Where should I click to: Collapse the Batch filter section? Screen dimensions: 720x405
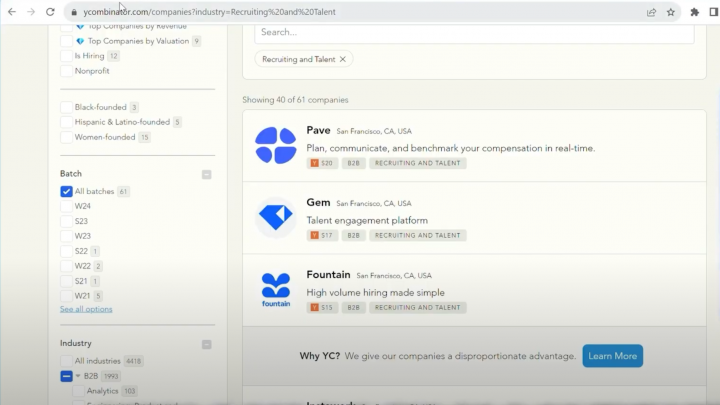click(207, 174)
